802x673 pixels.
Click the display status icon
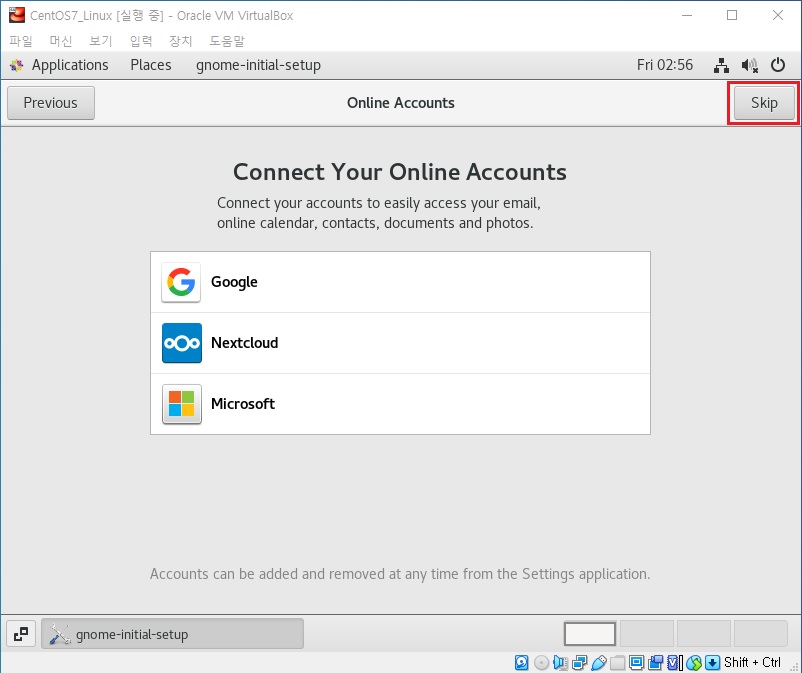tap(636, 663)
